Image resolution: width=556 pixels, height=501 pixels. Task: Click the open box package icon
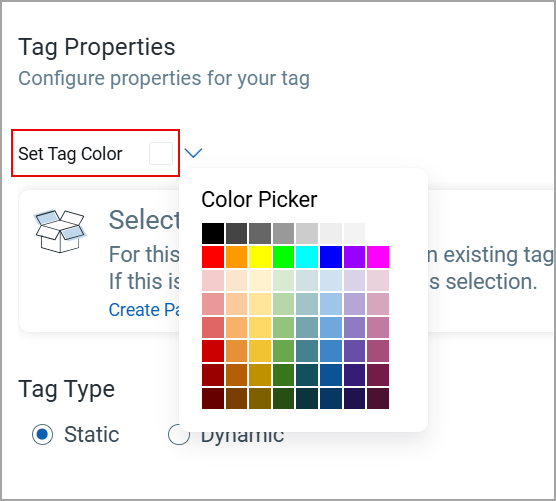[x=60, y=231]
